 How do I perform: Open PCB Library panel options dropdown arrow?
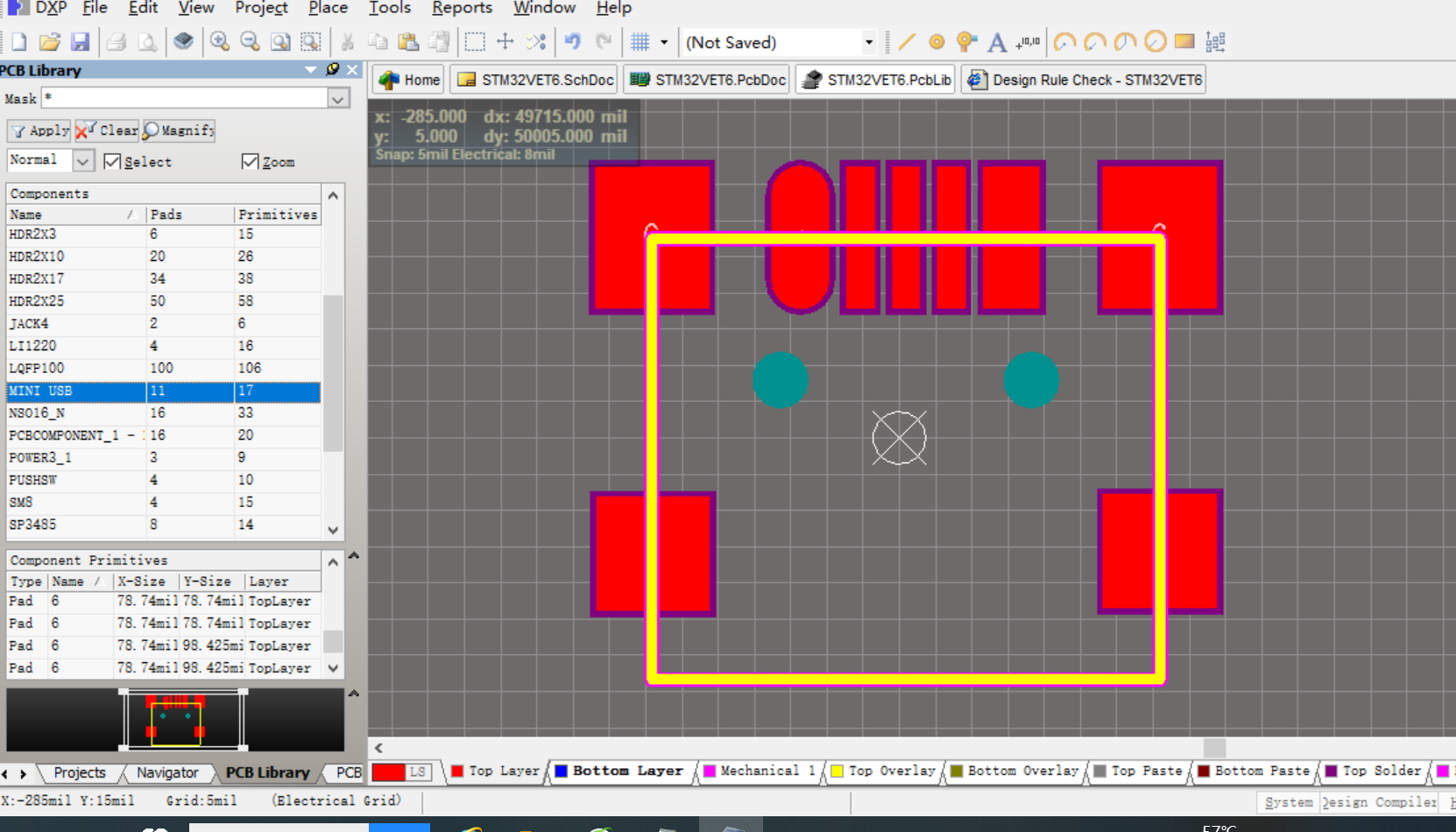point(311,69)
